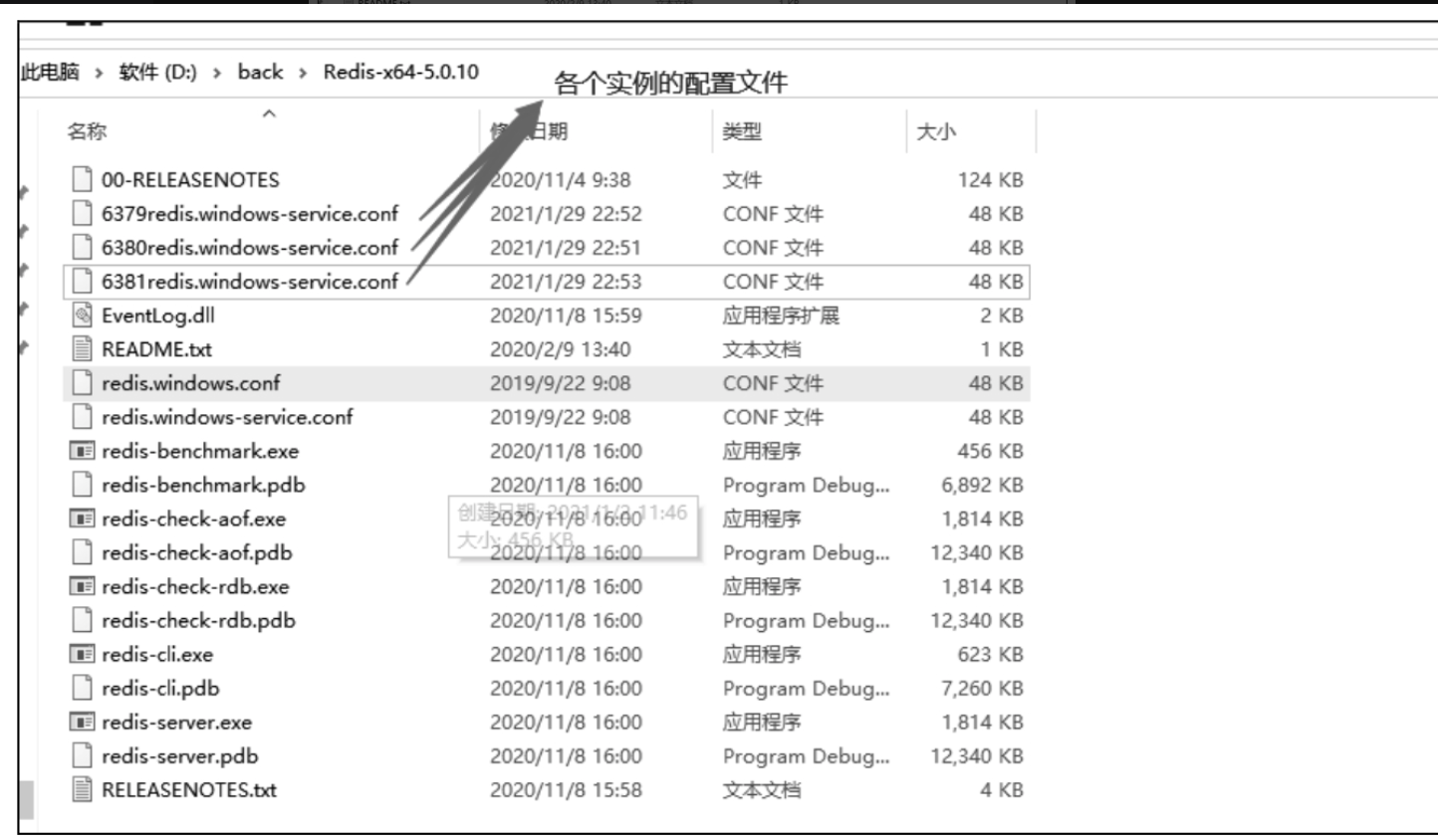The height and width of the screenshot is (840, 1438).
Task: Click the date 2020/2/9 13:40
Action: coord(560,349)
